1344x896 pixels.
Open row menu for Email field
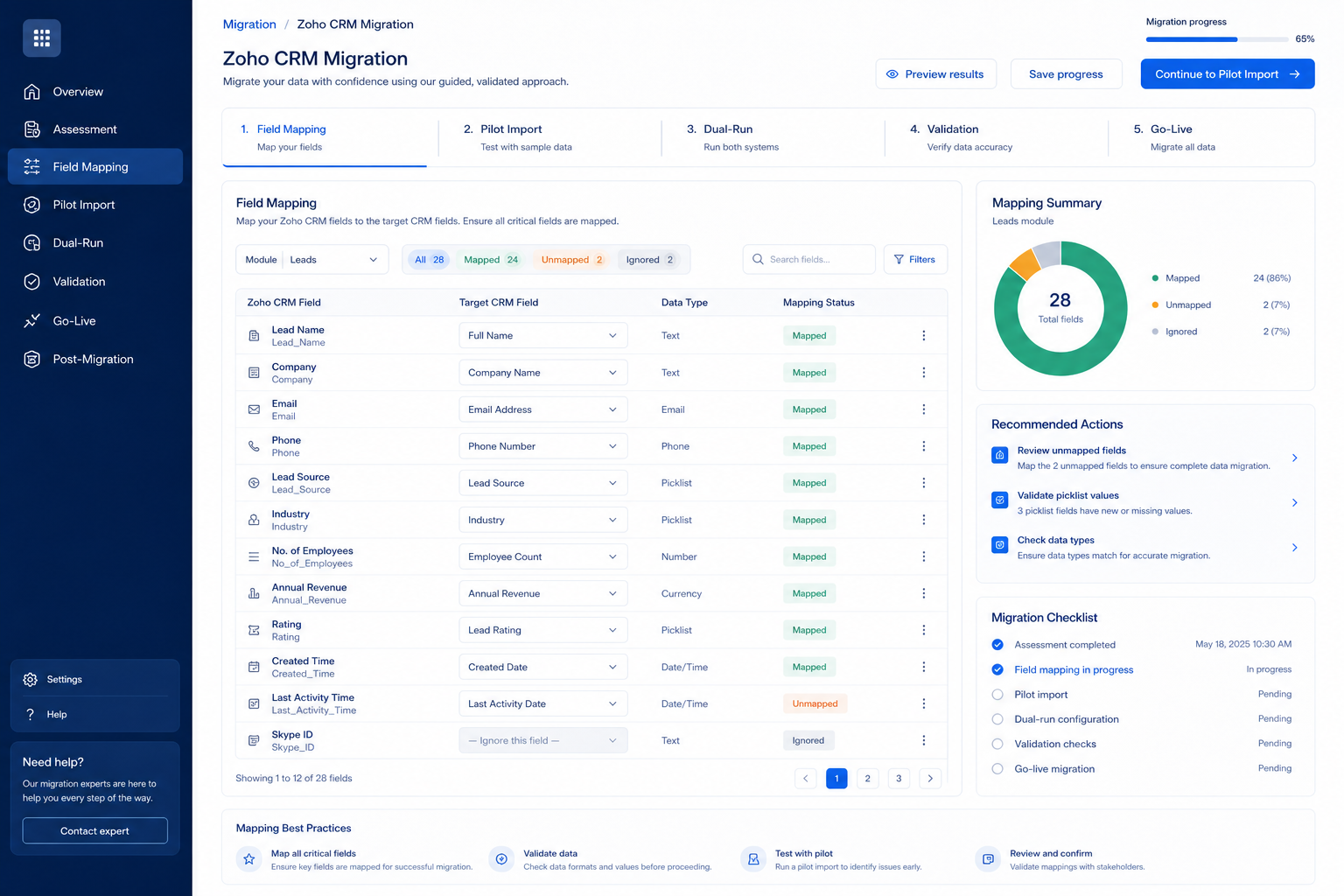pos(924,409)
